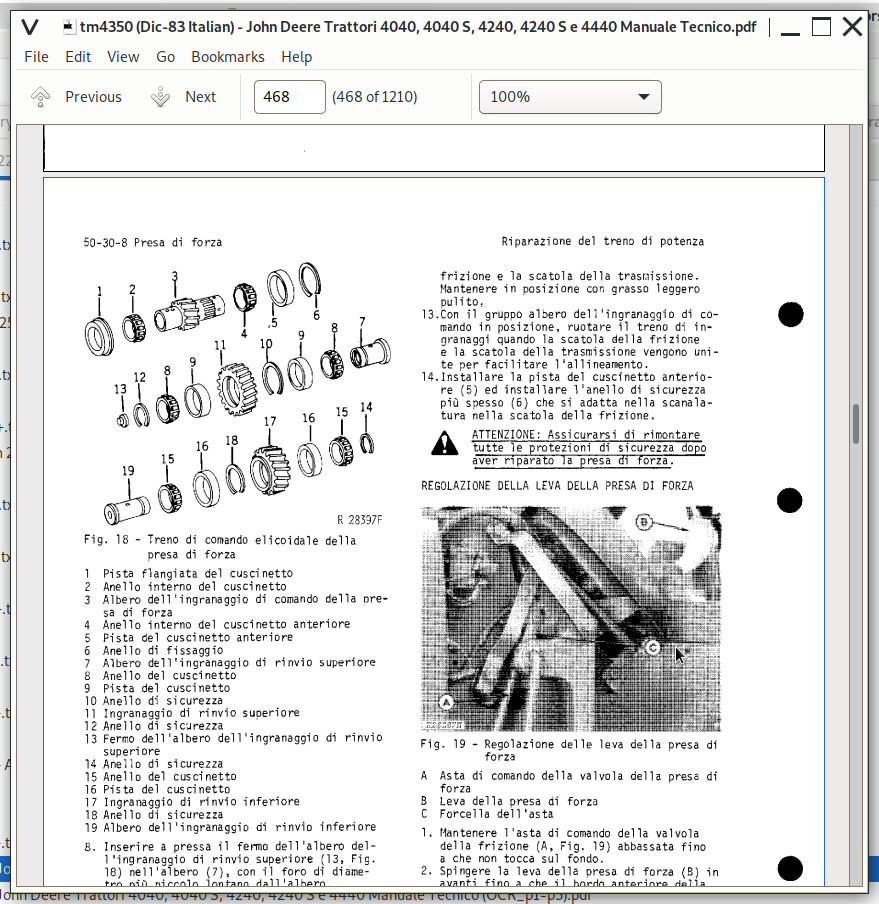Viewport: 879px width, 904px height.
Task: Click the window title text tm4350
Action: click(418, 27)
